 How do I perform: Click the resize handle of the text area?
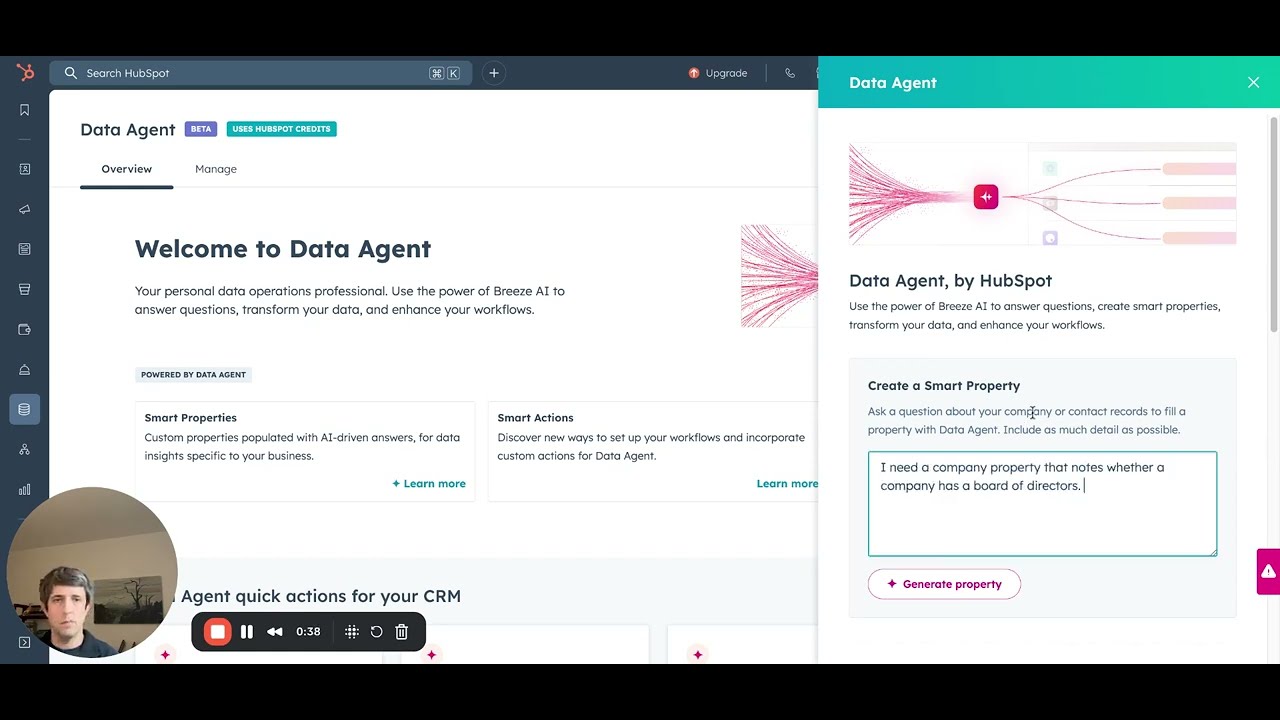(x=1212, y=551)
